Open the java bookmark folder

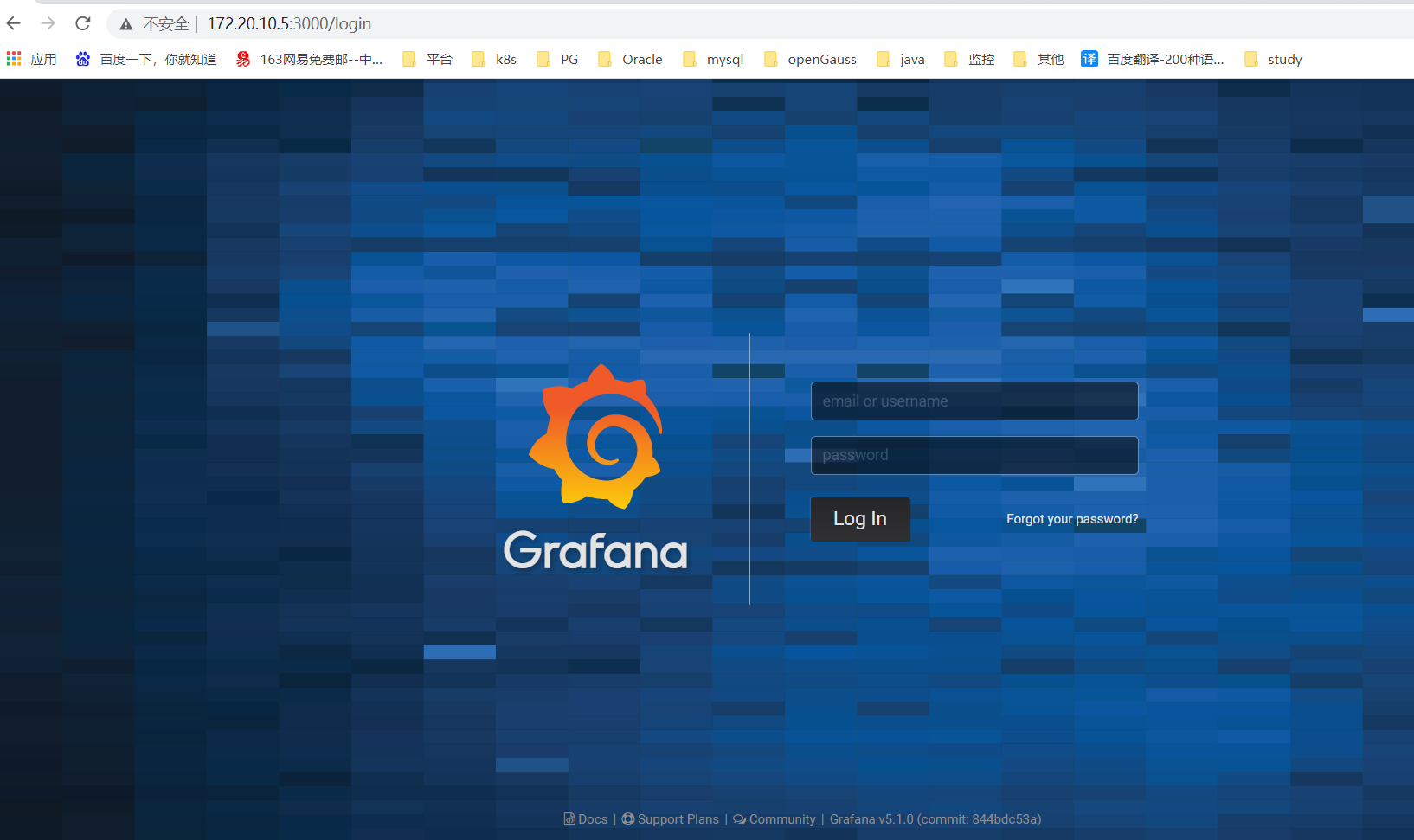[x=900, y=59]
